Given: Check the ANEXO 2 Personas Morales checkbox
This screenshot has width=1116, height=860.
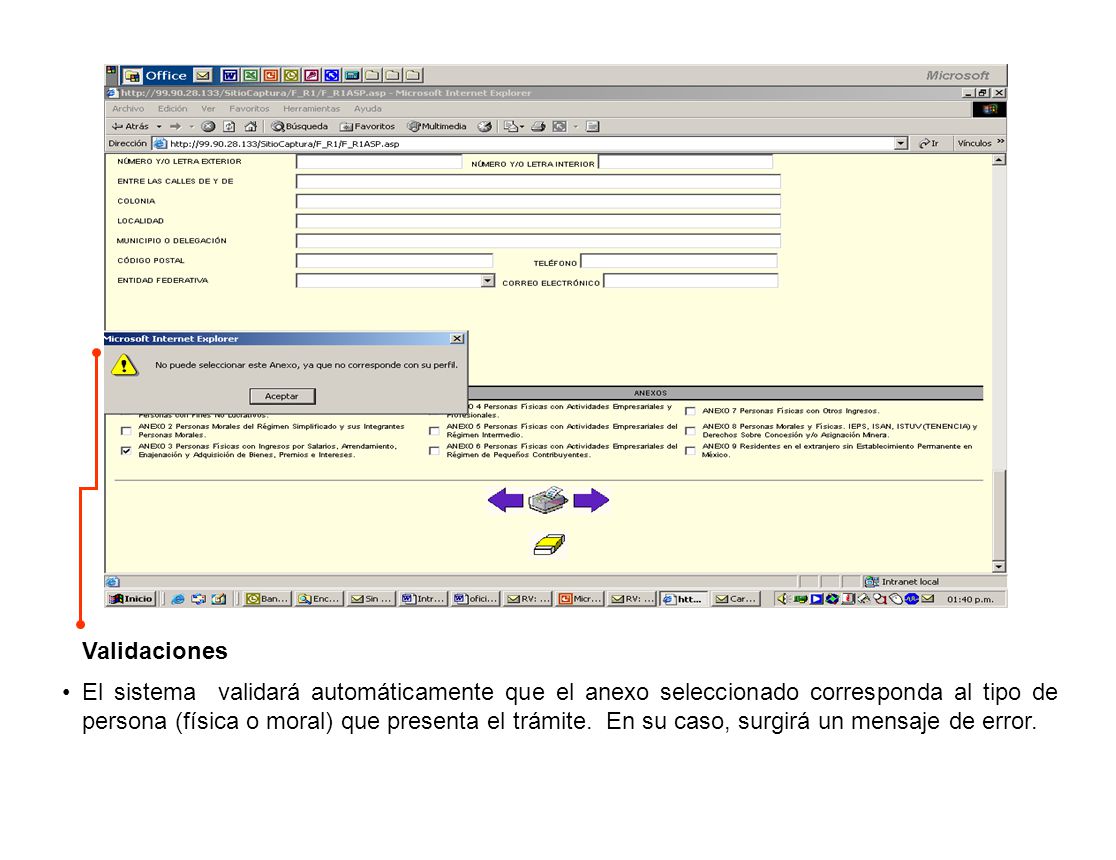Looking at the screenshot, I should 126,431.
